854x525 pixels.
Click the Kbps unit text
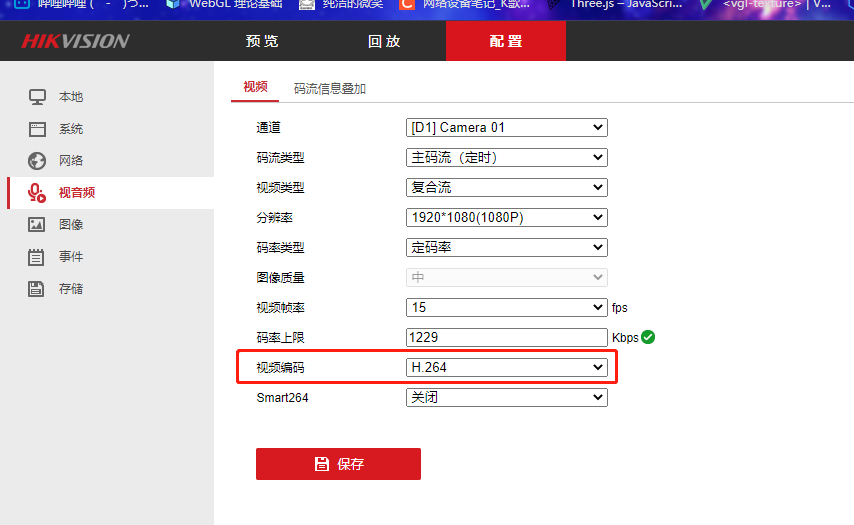625,338
